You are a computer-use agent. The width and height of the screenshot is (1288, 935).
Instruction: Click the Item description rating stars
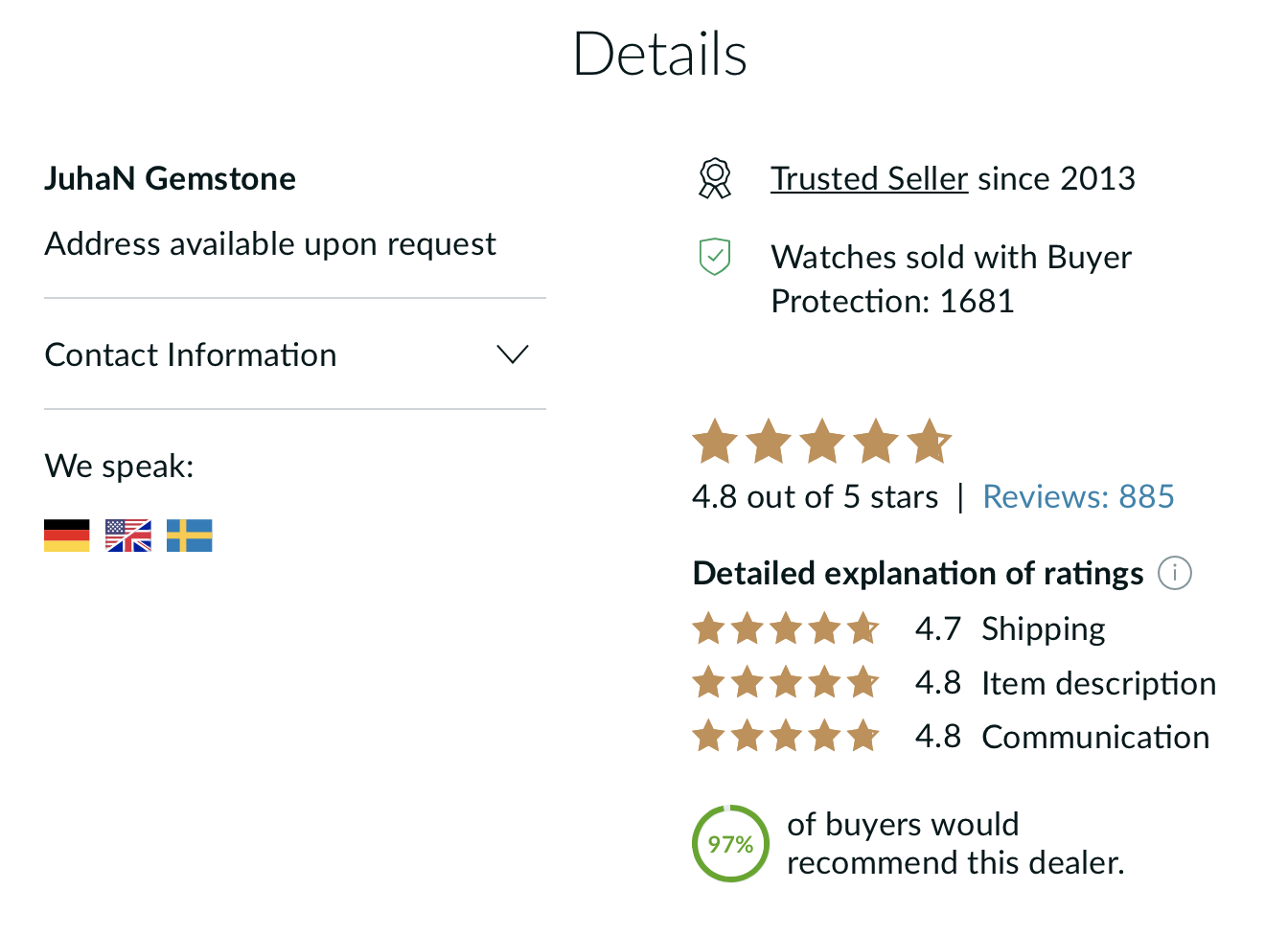point(786,683)
